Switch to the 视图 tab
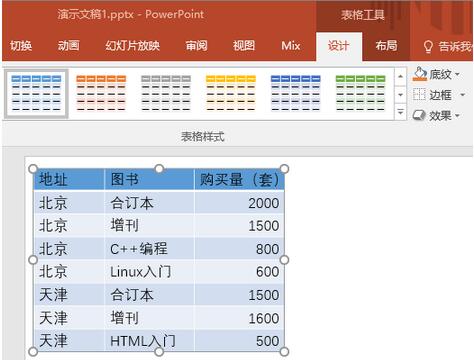The image size is (474, 360). point(244,46)
